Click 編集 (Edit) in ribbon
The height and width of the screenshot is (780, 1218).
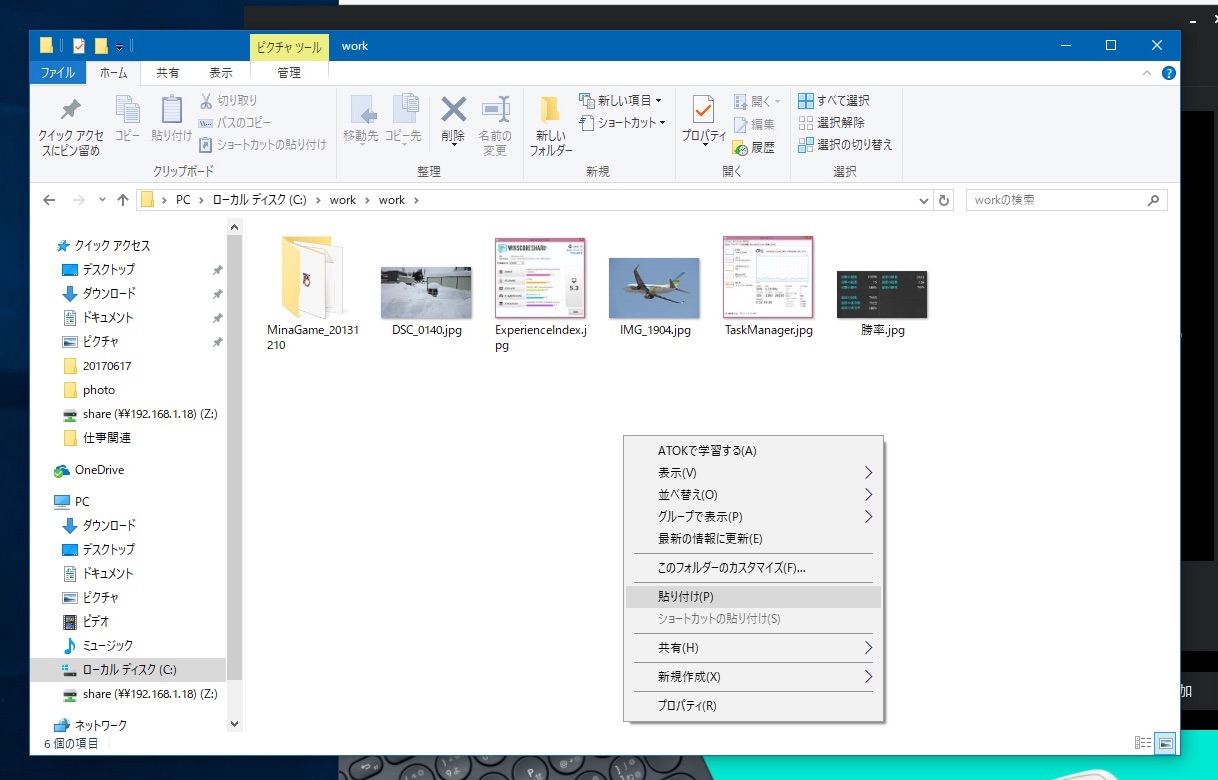tap(754, 125)
